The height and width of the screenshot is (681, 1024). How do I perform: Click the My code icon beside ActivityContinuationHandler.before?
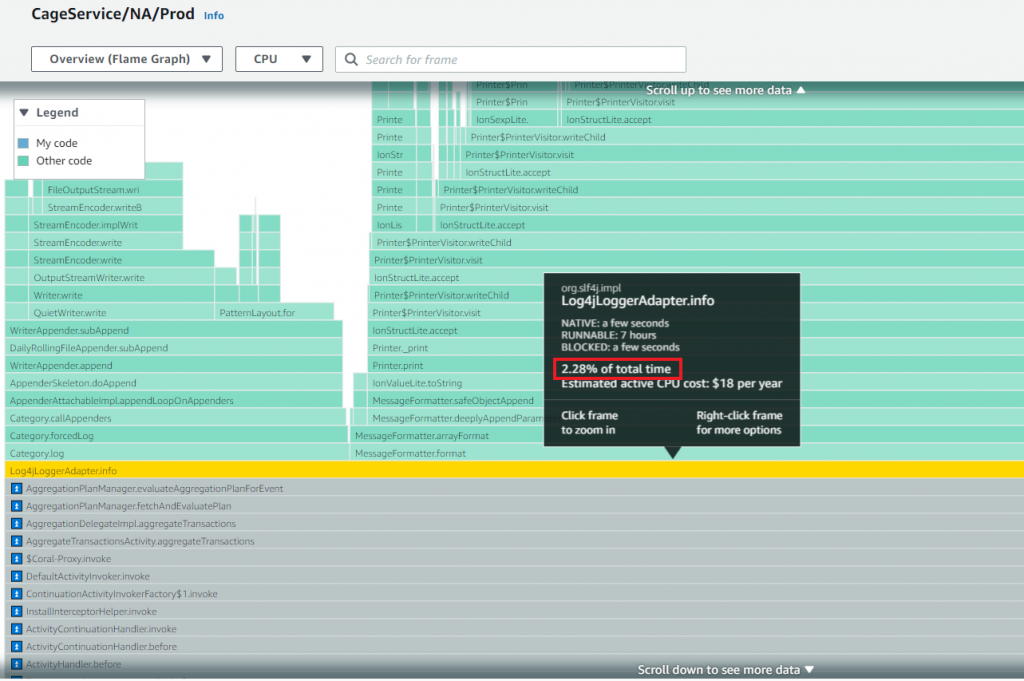point(15,645)
